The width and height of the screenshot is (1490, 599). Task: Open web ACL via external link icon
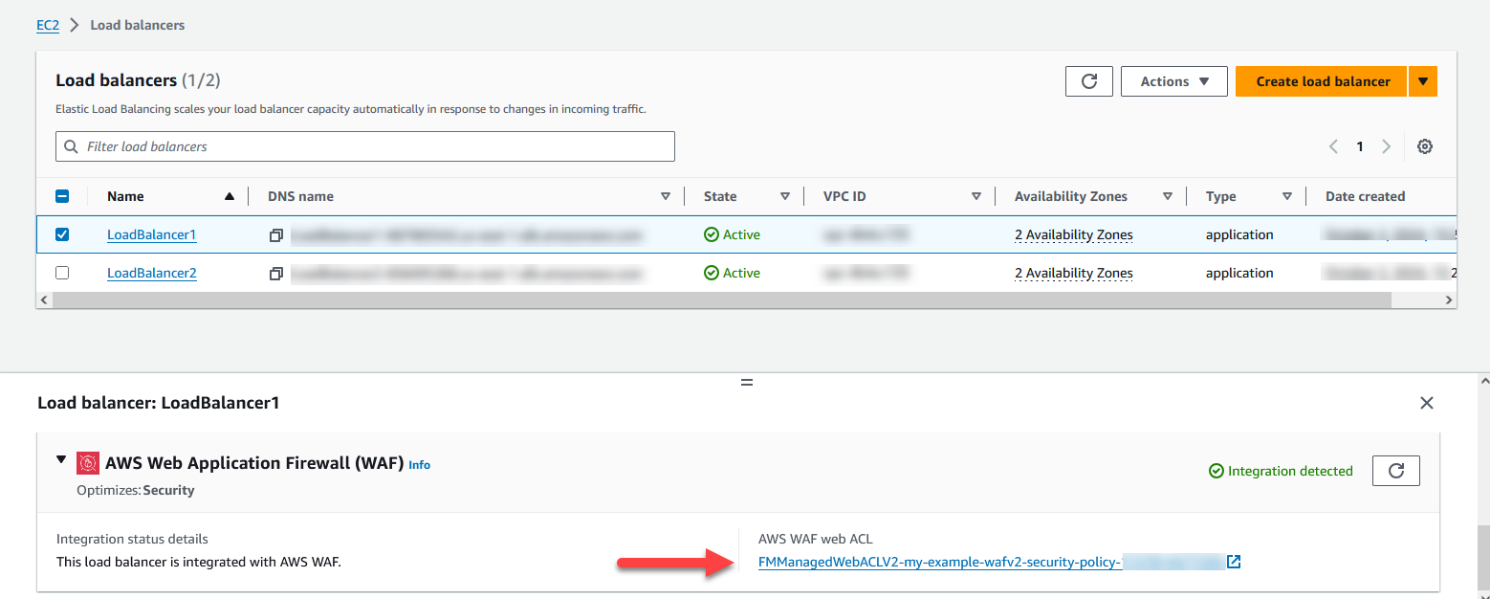pyautogui.click(x=1233, y=561)
